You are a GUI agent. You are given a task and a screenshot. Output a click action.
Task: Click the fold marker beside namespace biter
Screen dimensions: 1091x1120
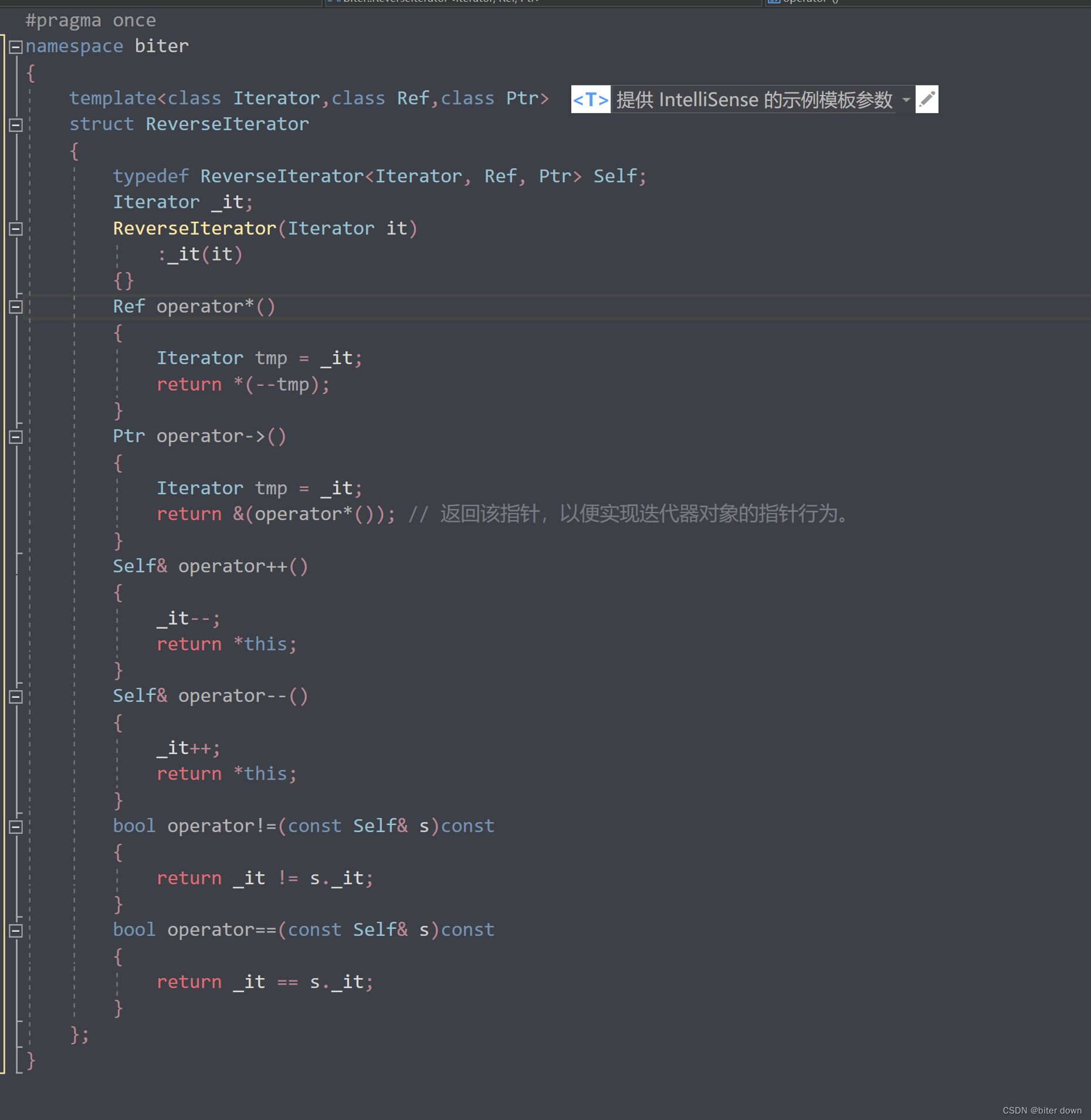16,46
